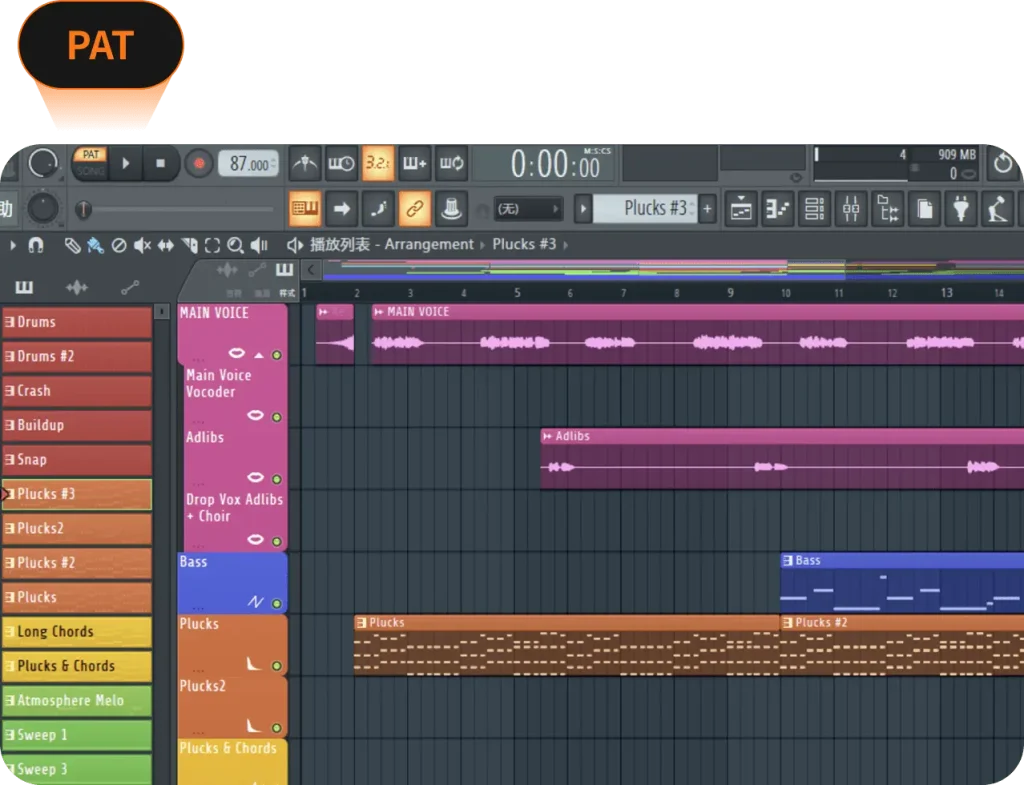The image size is (1024, 785).
Task: Open the Playlist panel icon
Action: pyautogui.click(x=741, y=208)
